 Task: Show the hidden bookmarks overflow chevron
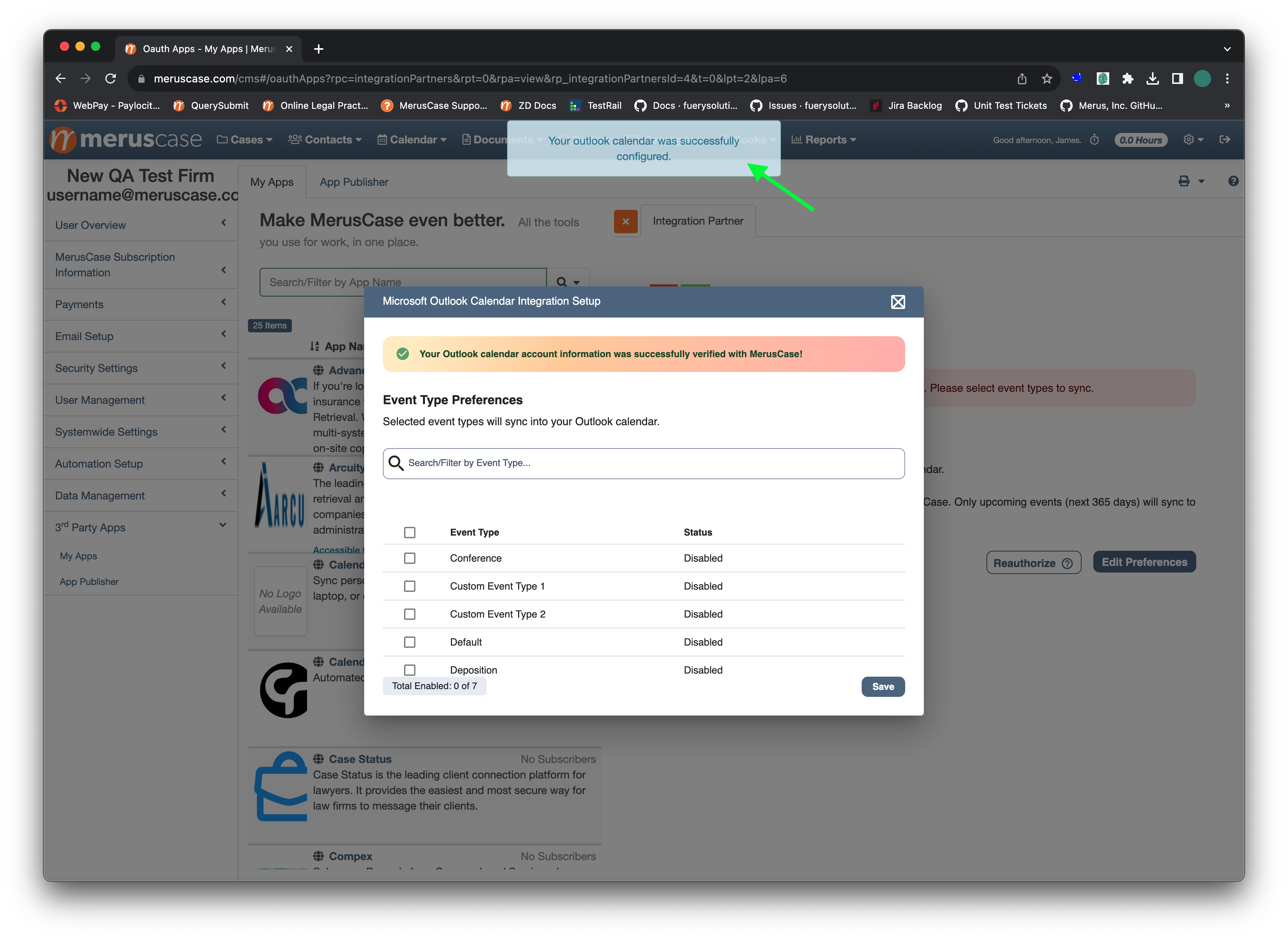click(1227, 106)
